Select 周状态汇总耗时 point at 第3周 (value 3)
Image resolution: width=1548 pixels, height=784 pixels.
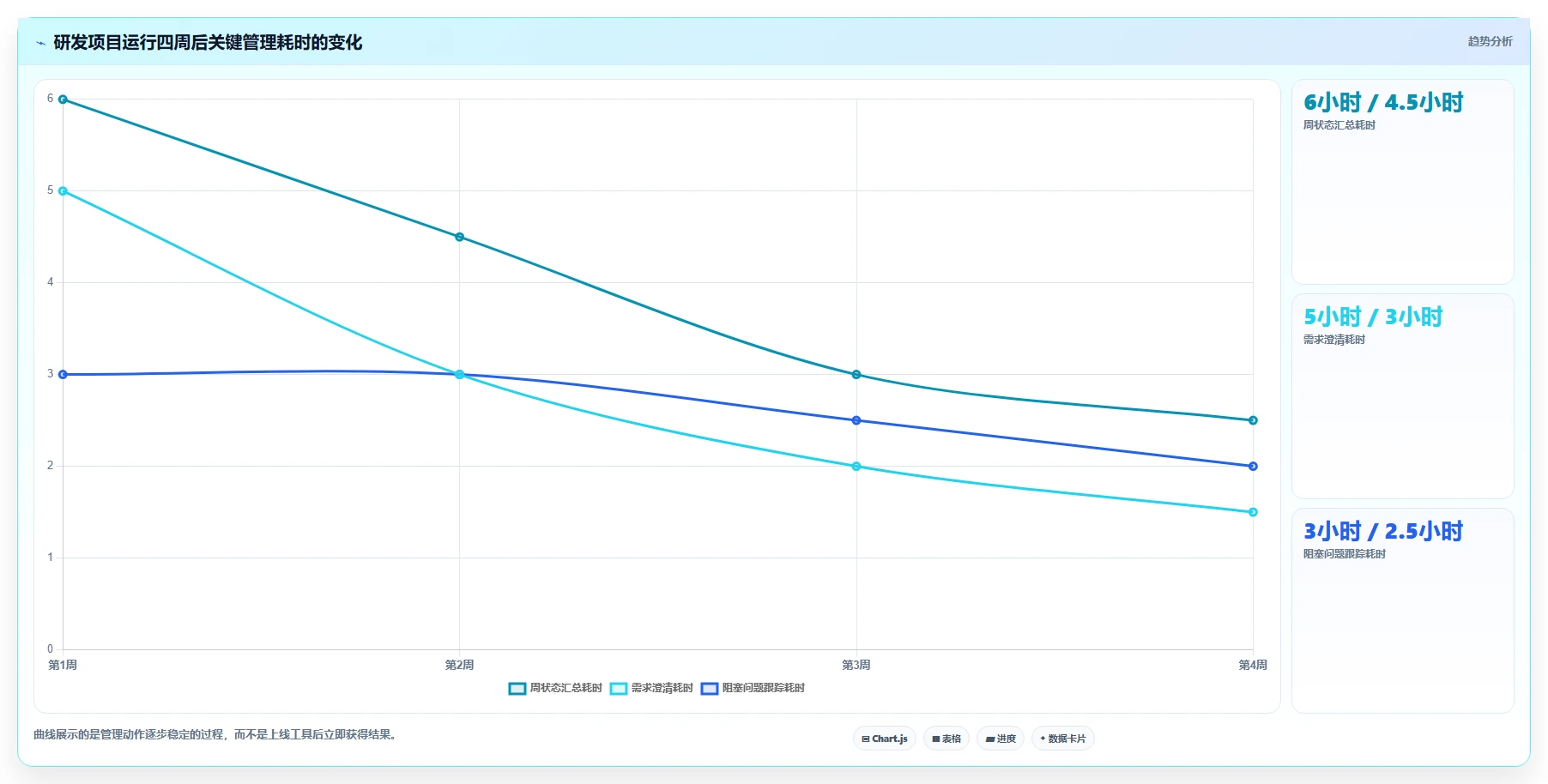coord(856,375)
